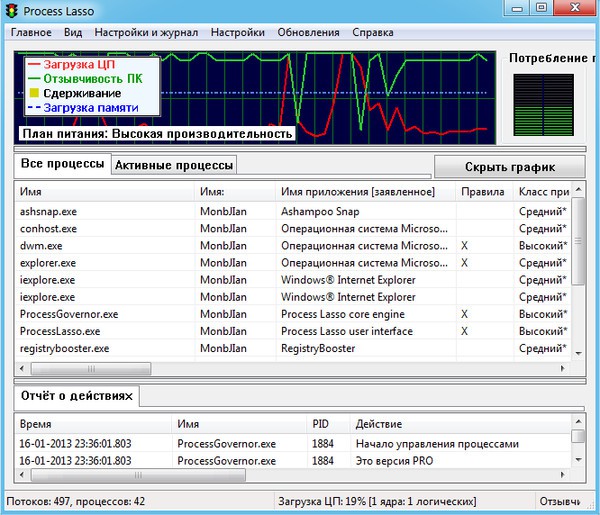
Task: Sort the actions log by the "PID" column
Action: click(320, 424)
